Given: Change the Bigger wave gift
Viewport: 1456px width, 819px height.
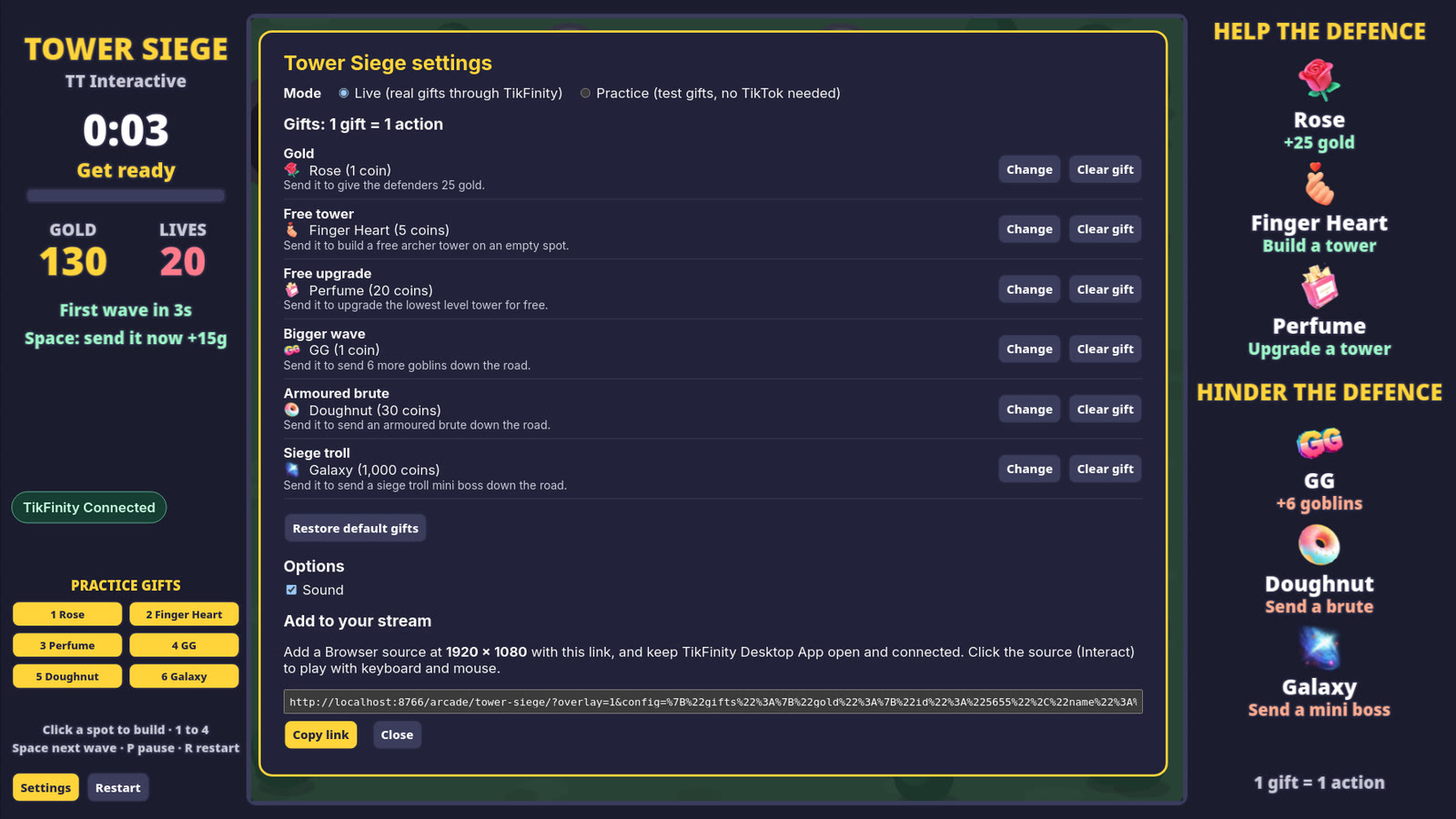Looking at the screenshot, I should [1029, 349].
